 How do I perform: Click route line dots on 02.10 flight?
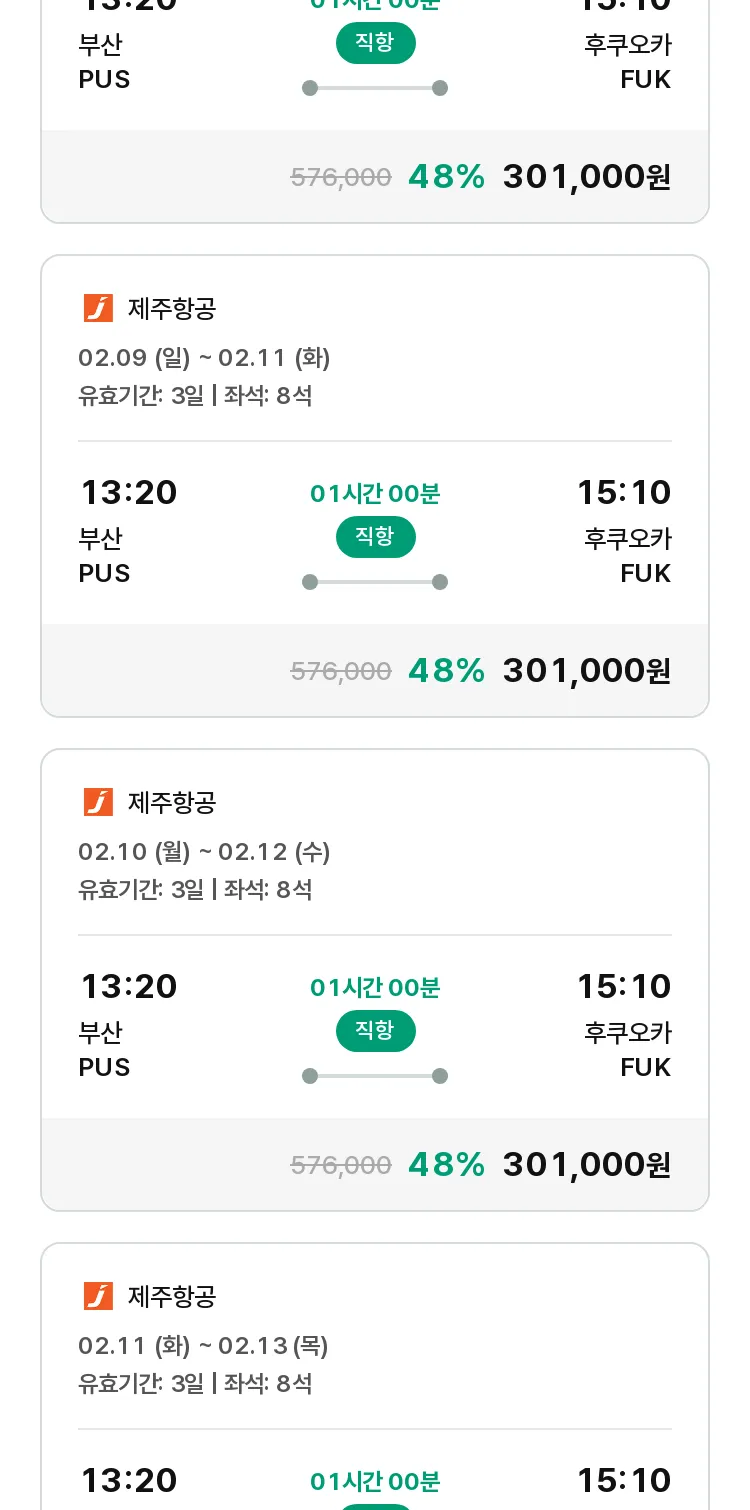point(375,1076)
